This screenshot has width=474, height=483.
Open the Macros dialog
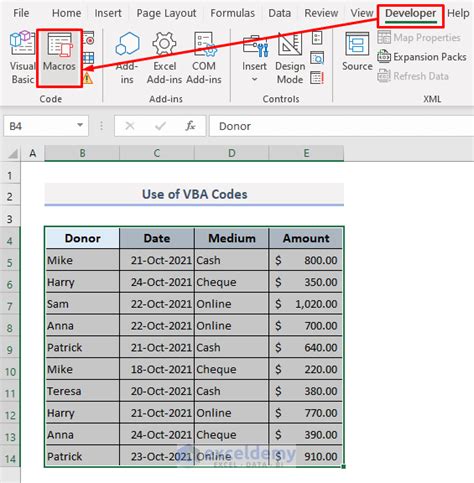[59, 57]
